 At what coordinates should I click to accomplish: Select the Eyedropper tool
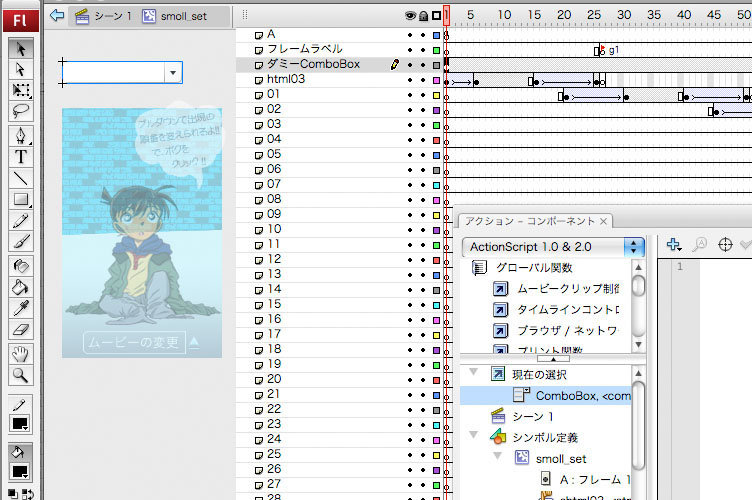click(x=21, y=308)
